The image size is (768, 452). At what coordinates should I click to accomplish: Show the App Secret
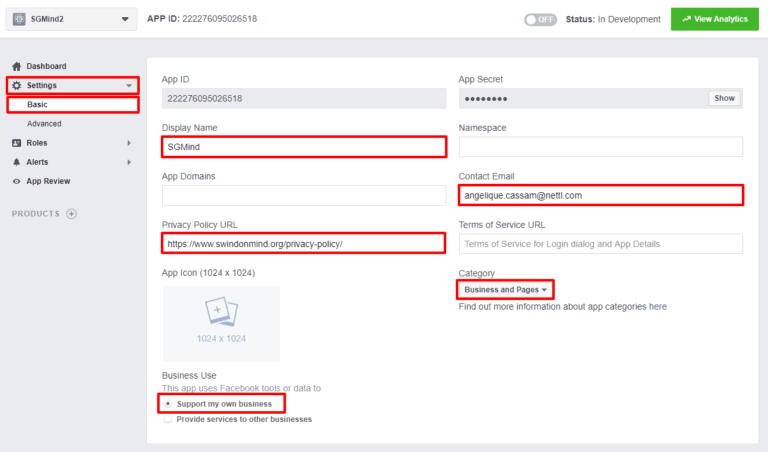[x=724, y=98]
